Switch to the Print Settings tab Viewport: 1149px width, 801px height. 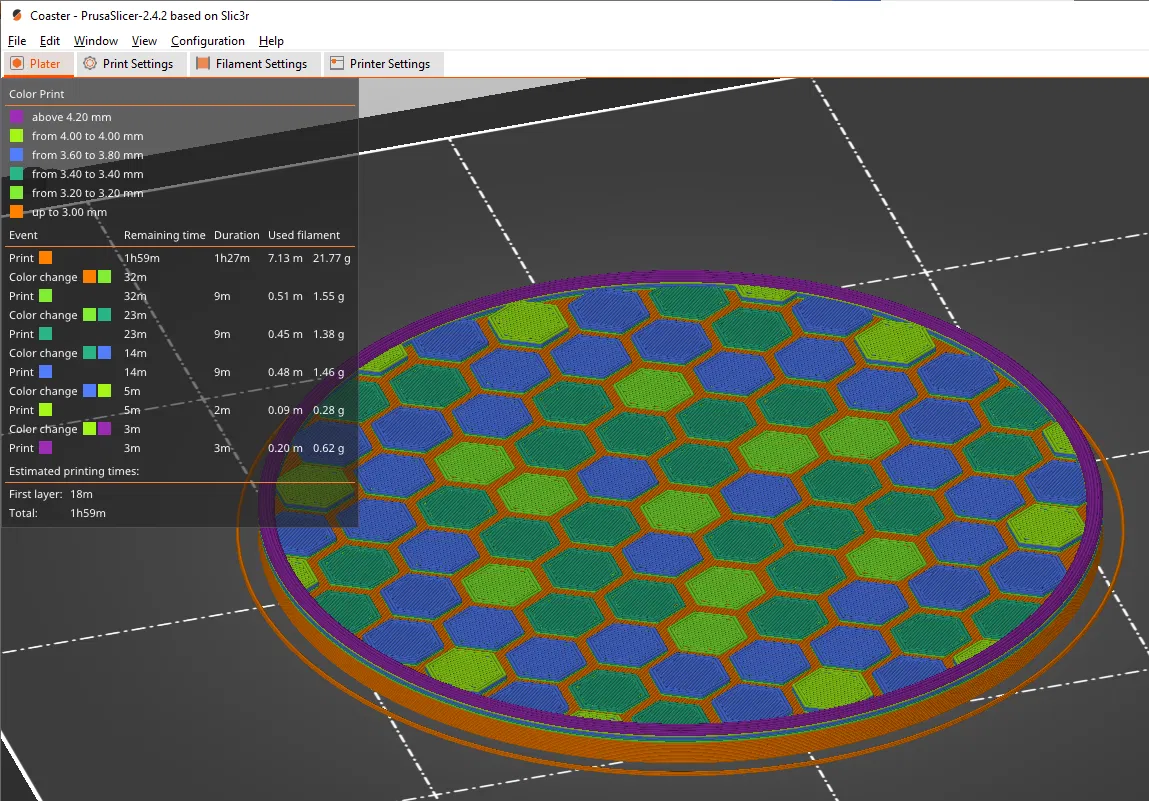pos(130,64)
